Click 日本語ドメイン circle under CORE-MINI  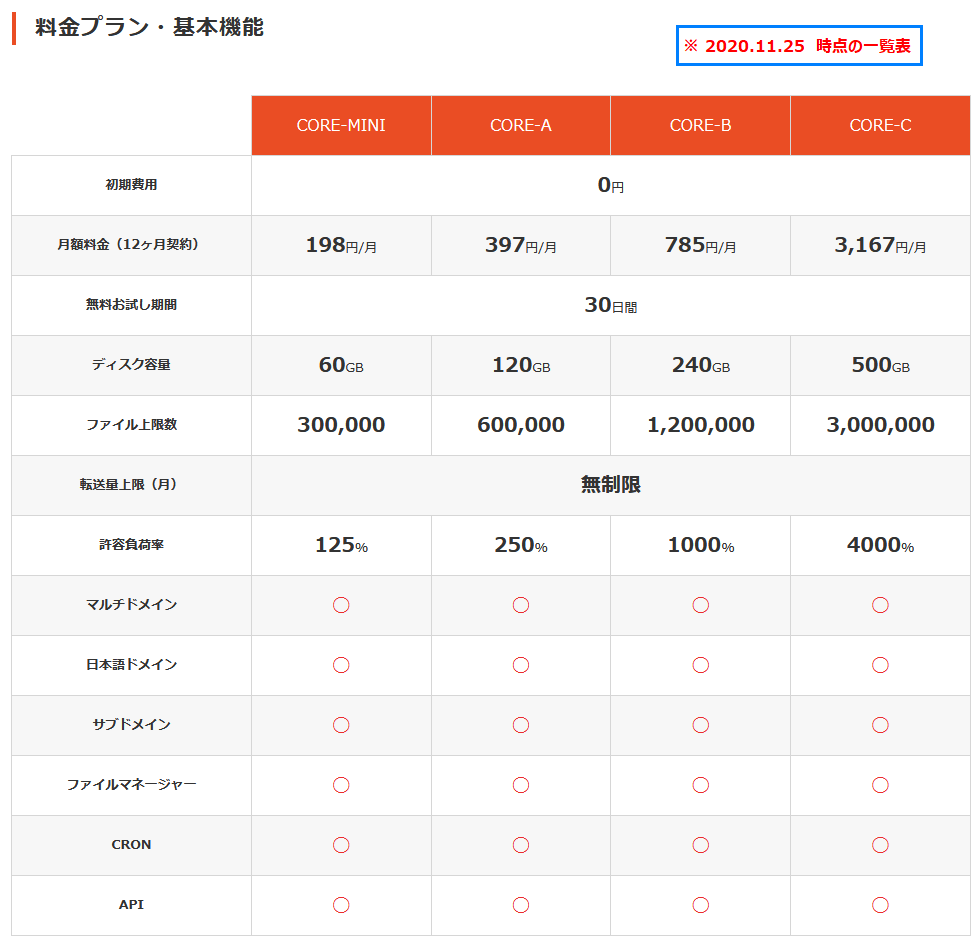[341, 665]
